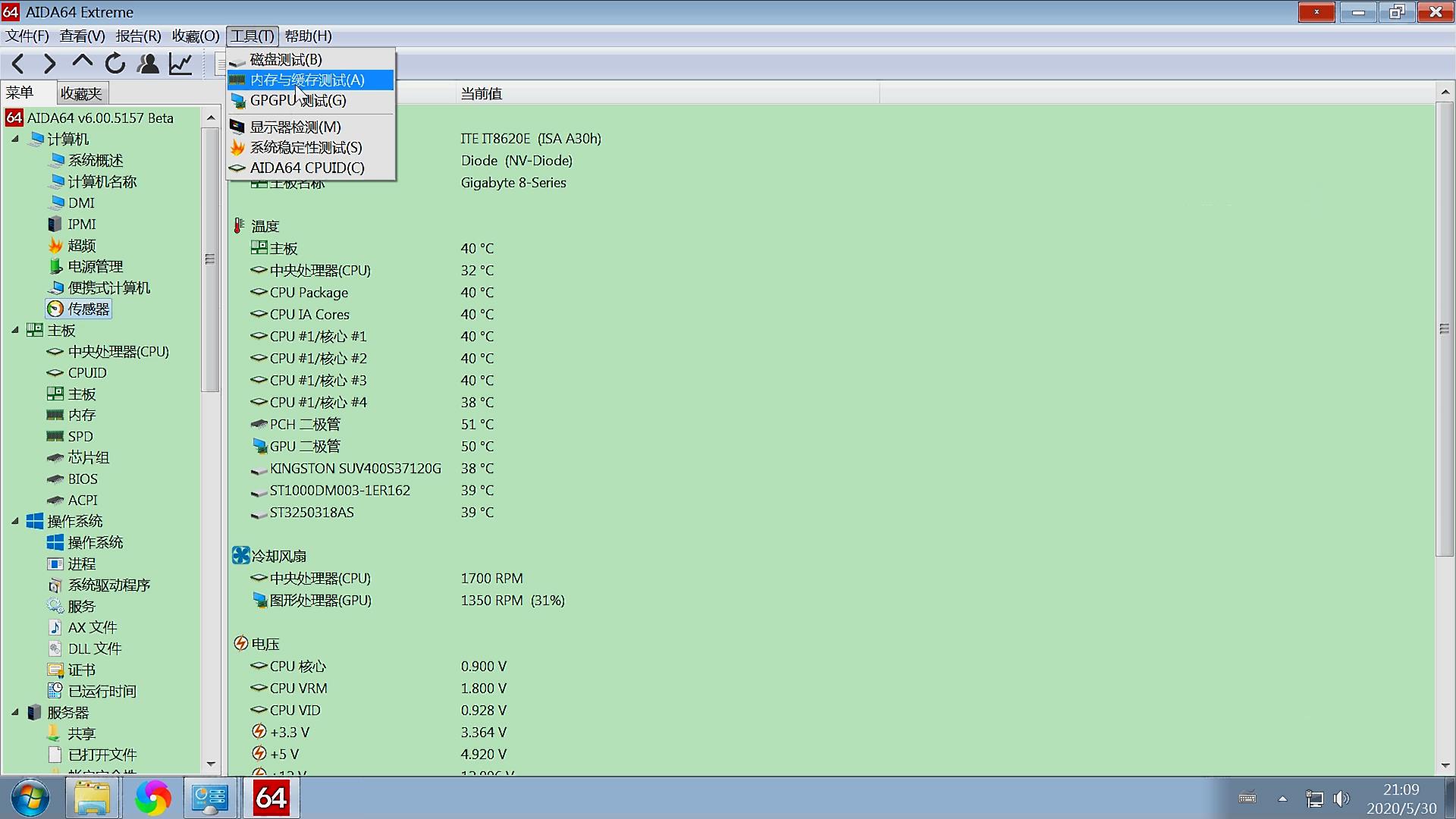Click the main panel scrollbar down arrow
The image size is (1456, 819).
[x=1445, y=766]
